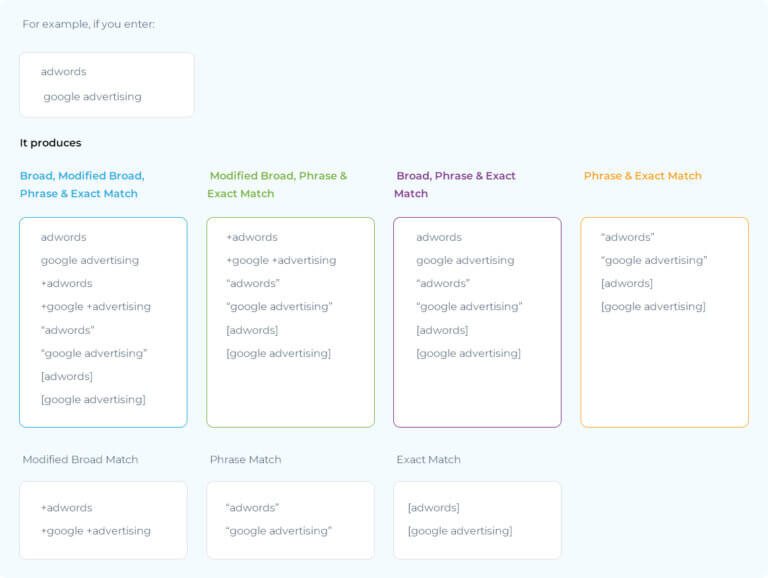Click the "Modified Broad Match" label
Screen dimensions: 768x578
coord(80,460)
